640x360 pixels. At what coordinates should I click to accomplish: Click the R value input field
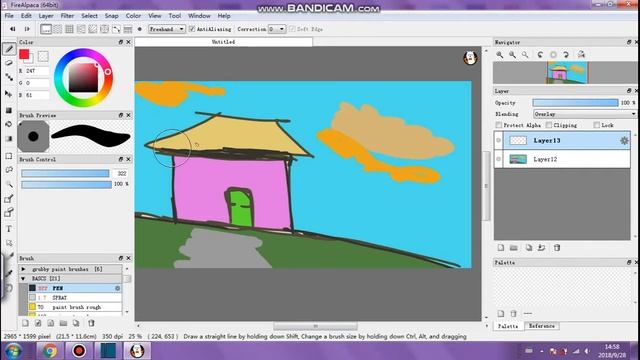pos(37,71)
